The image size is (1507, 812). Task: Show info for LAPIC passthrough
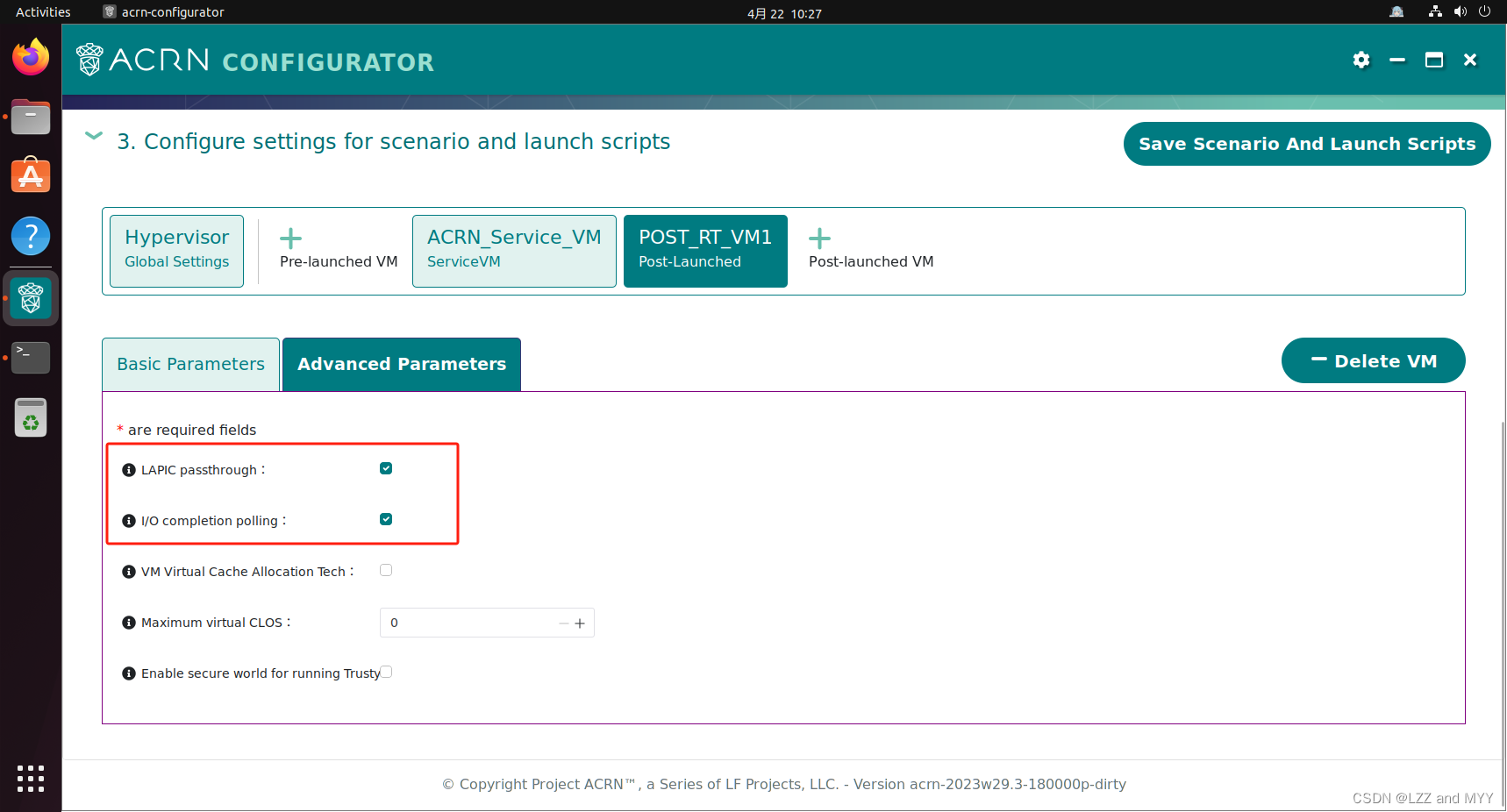point(129,470)
